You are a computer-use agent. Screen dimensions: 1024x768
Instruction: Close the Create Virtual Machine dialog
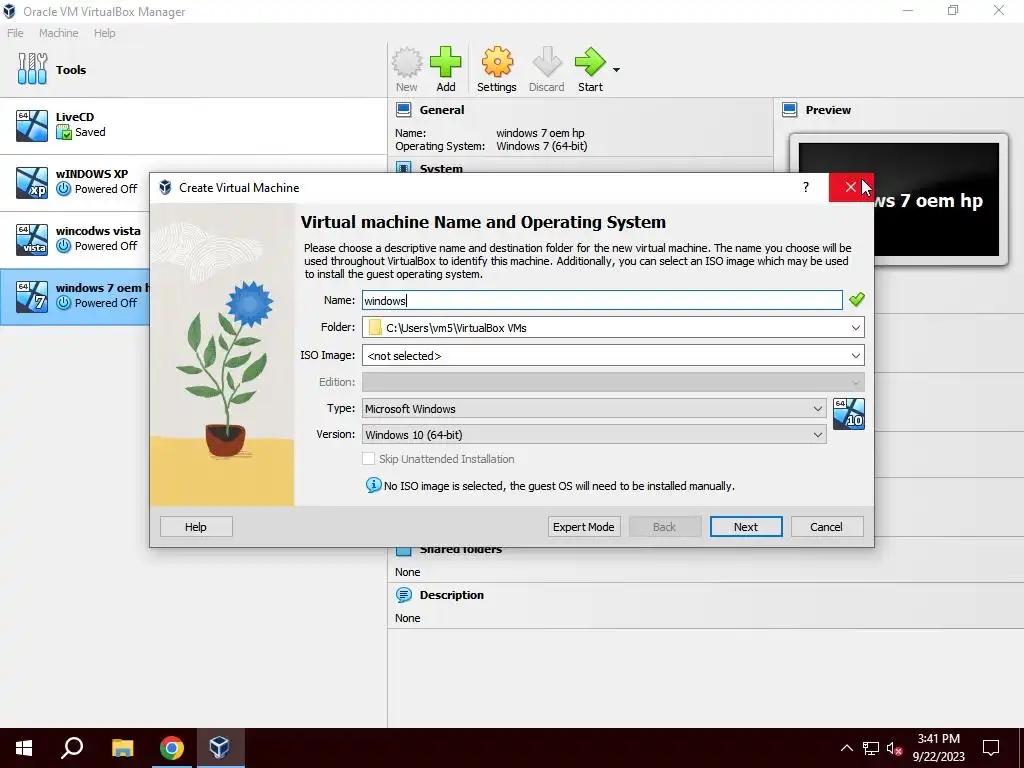851,187
